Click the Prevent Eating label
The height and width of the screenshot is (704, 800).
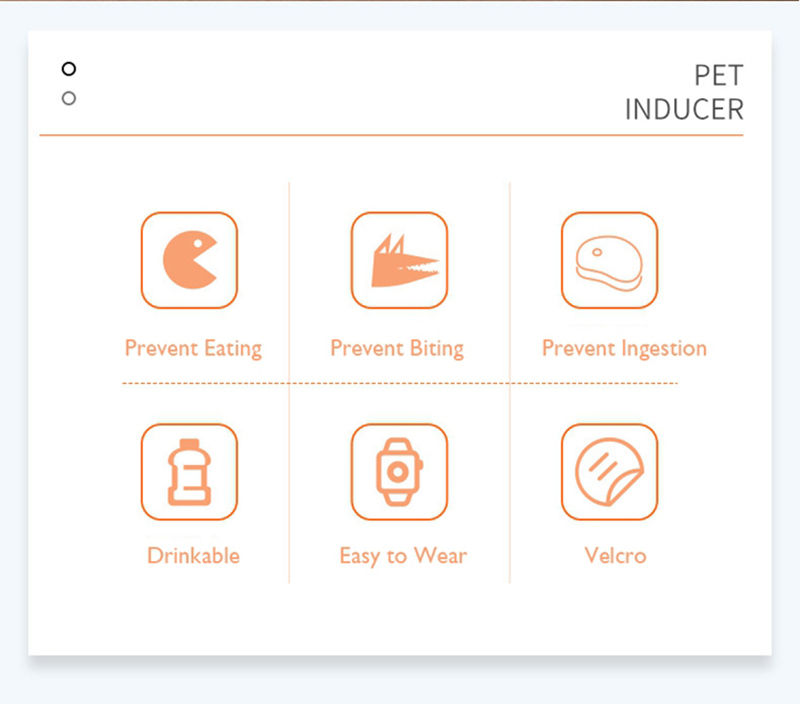[193, 348]
